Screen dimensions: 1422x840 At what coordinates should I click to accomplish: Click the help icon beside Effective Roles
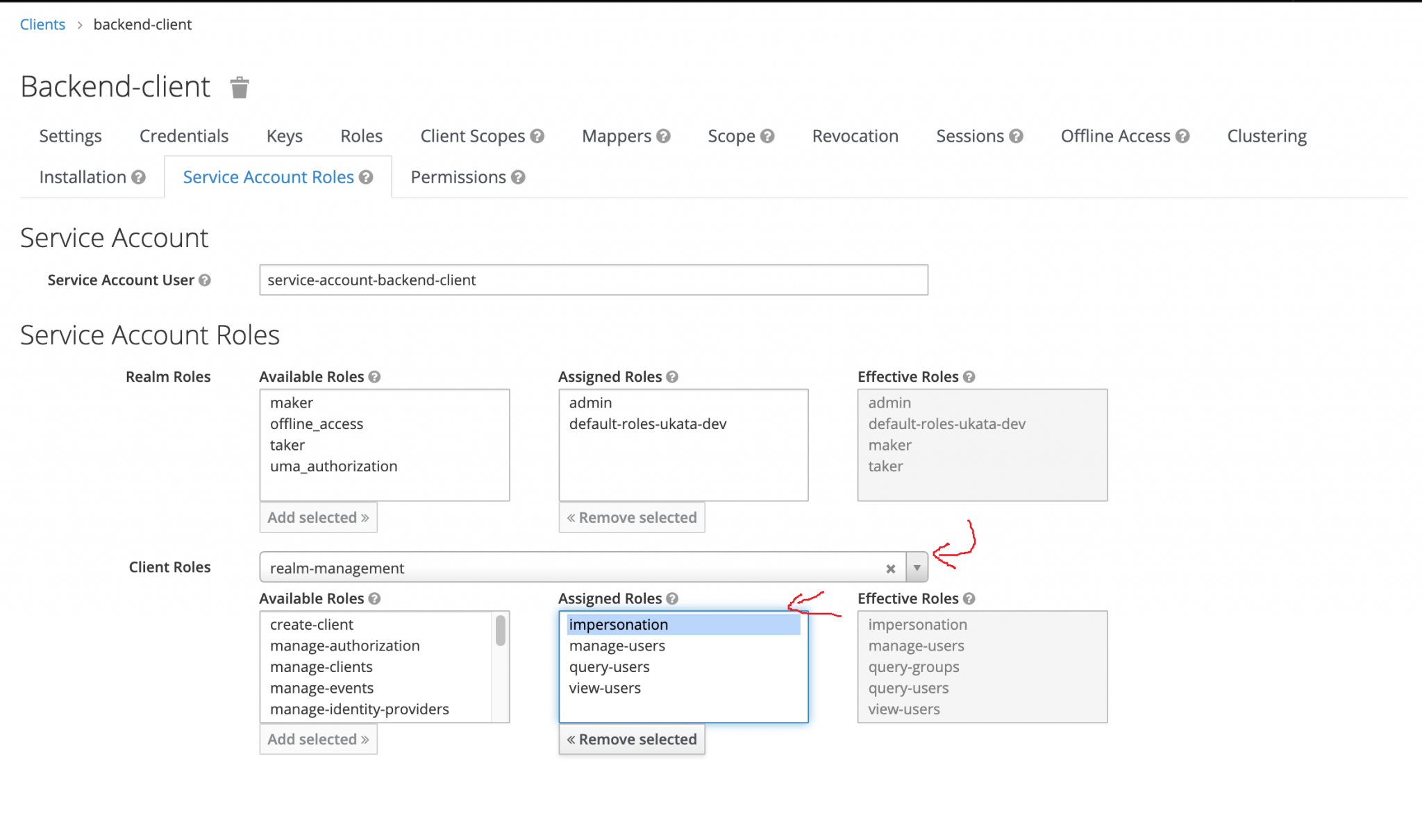pos(969,376)
